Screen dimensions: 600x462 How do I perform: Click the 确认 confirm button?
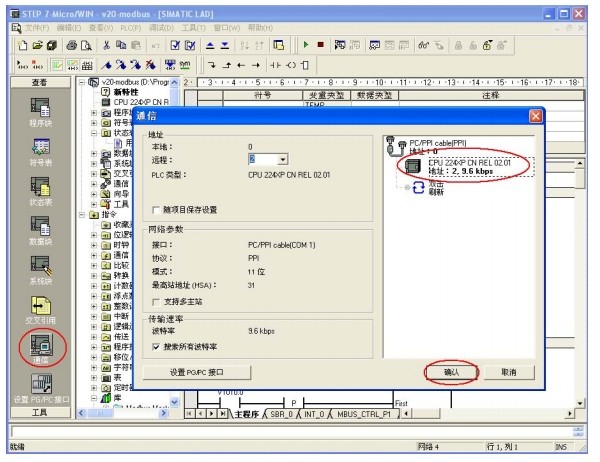pyautogui.click(x=451, y=372)
